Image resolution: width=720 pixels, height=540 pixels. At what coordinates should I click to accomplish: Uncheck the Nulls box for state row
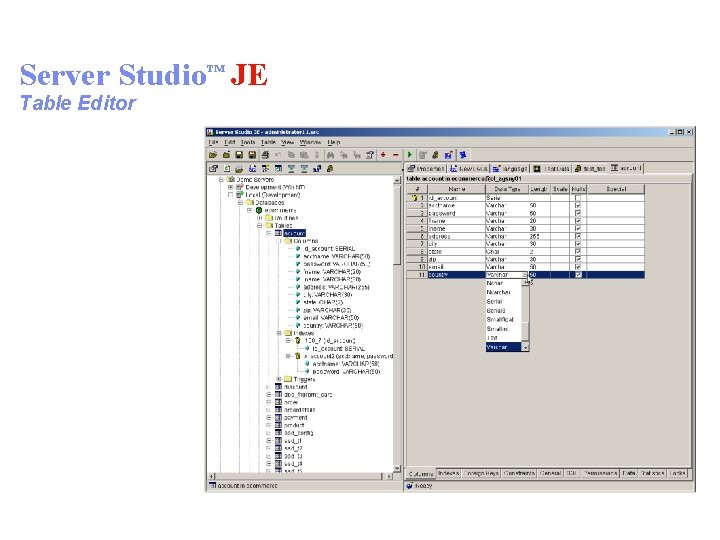578,252
